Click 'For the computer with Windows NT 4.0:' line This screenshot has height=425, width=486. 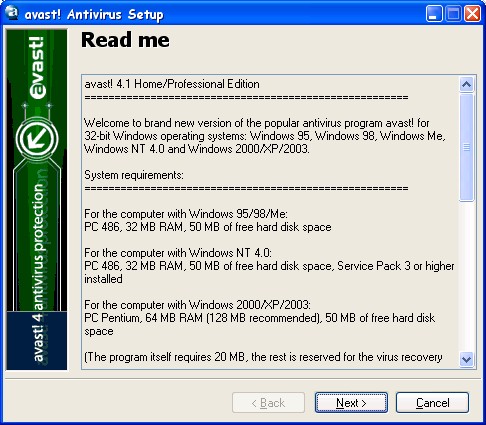(x=178, y=253)
